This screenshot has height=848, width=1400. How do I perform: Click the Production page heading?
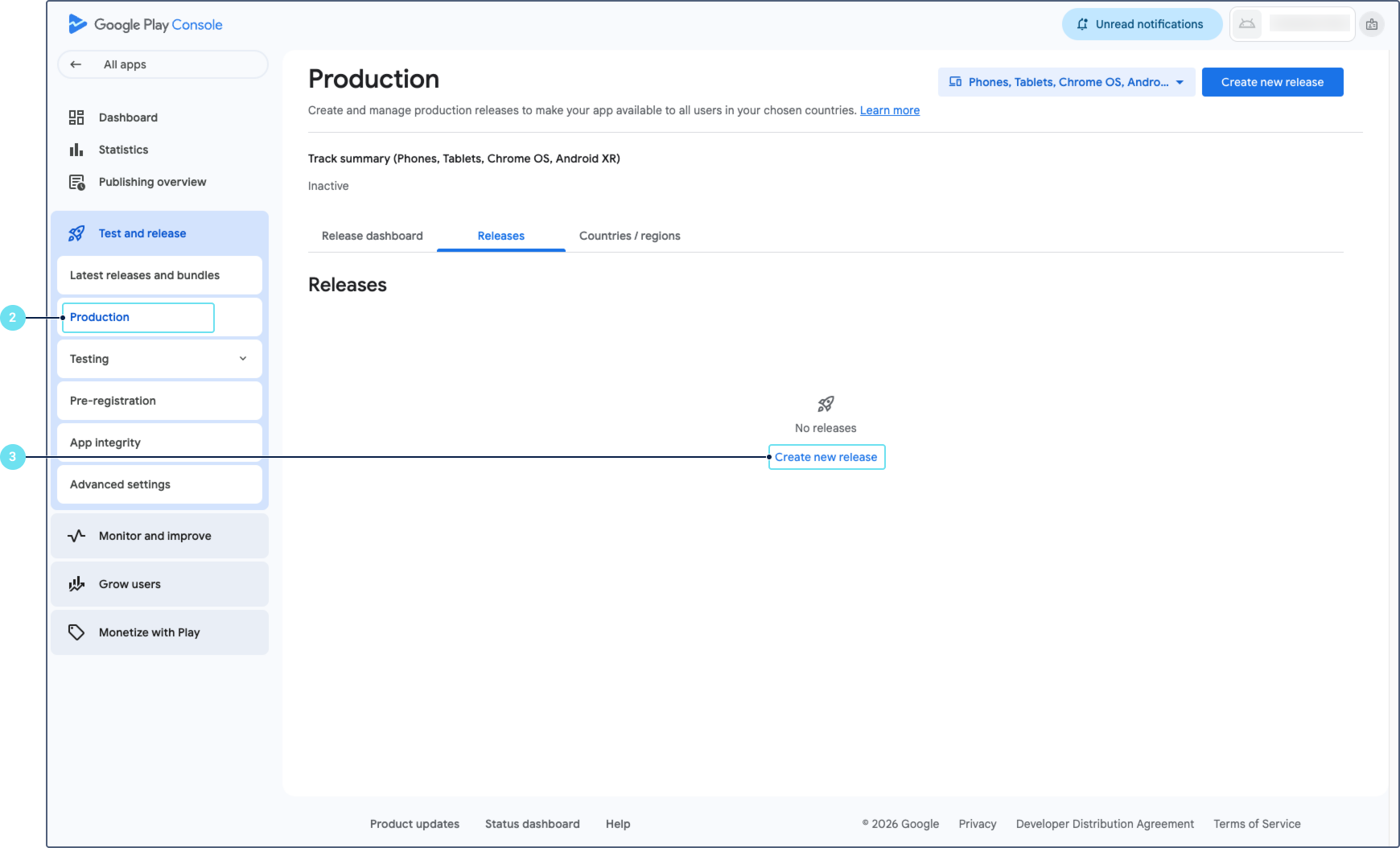click(x=374, y=79)
